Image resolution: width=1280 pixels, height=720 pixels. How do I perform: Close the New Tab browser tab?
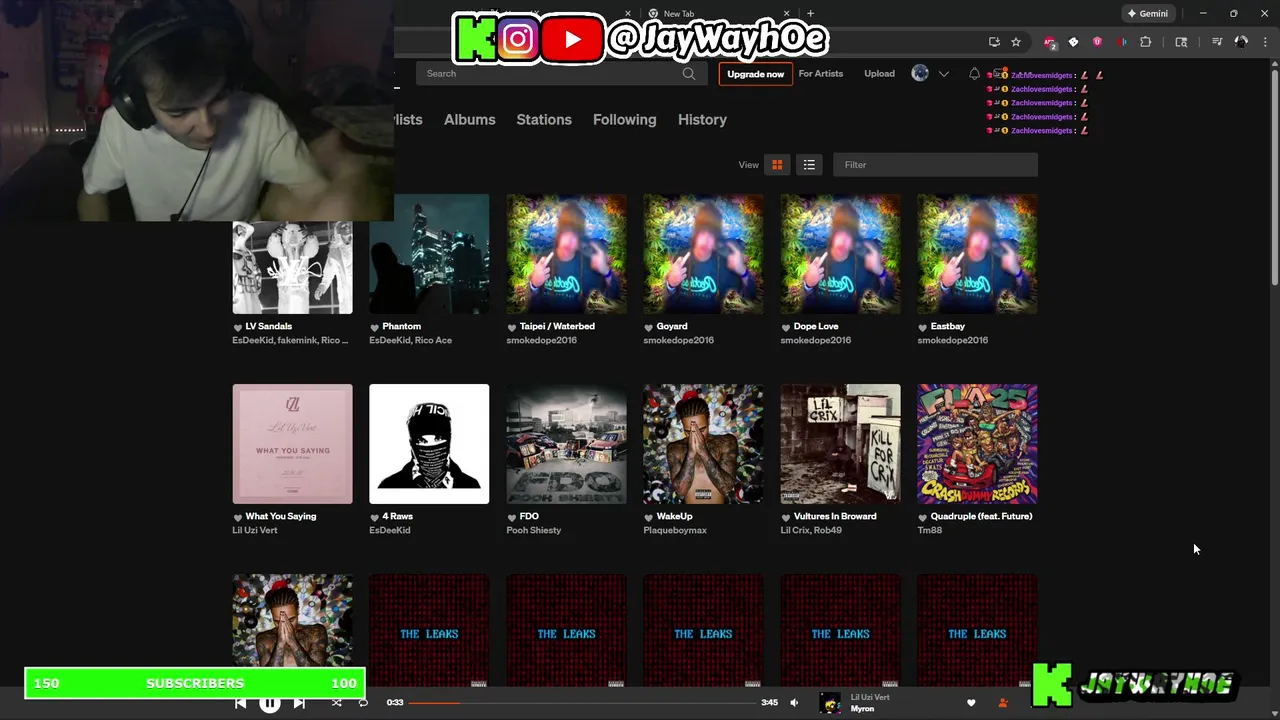[x=789, y=14]
